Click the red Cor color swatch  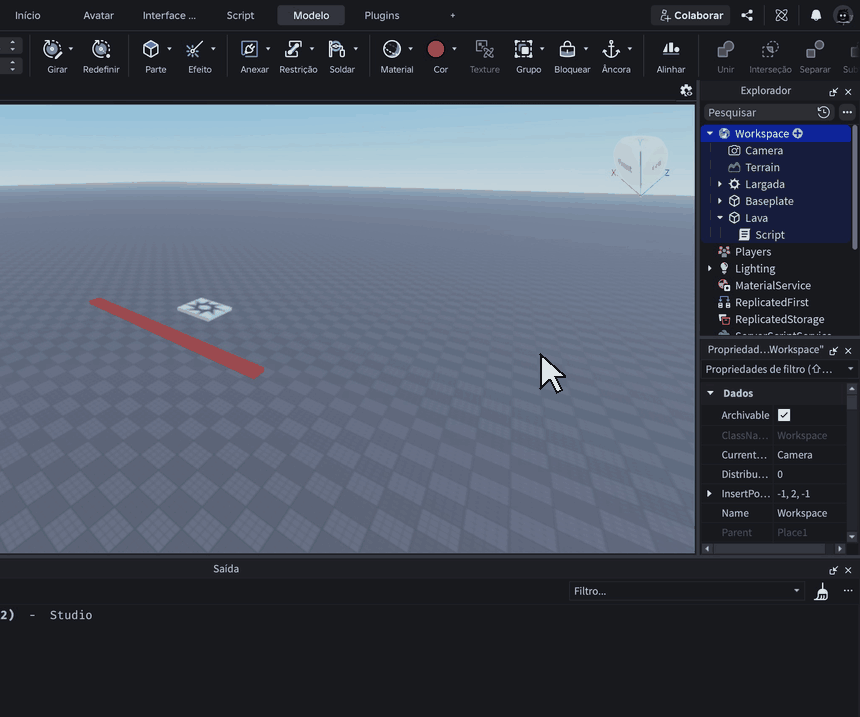pyautogui.click(x=435, y=49)
